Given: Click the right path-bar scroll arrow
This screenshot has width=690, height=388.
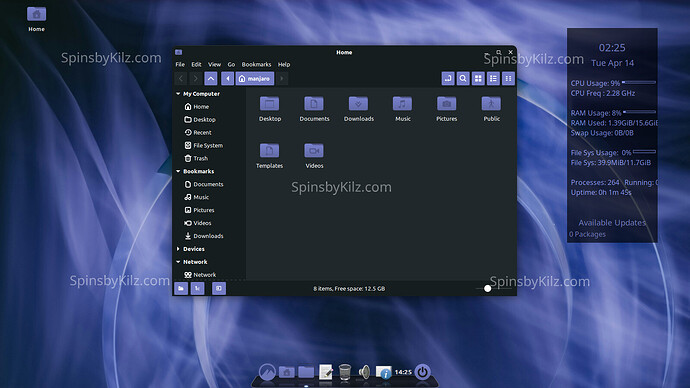Looking at the screenshot, I should [282, 79].
